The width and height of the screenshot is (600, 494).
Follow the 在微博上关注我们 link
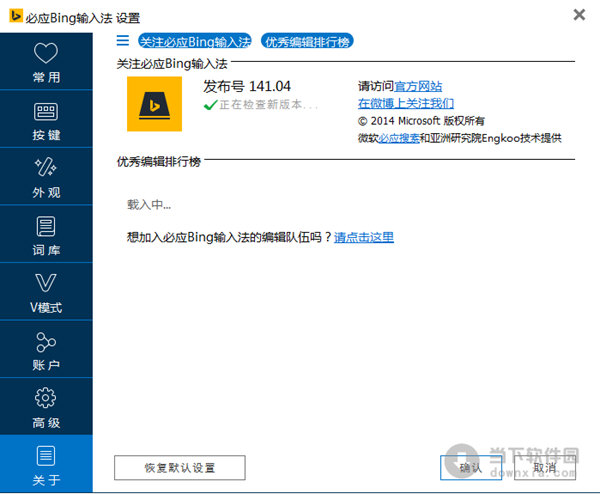[x=406, y=103]
